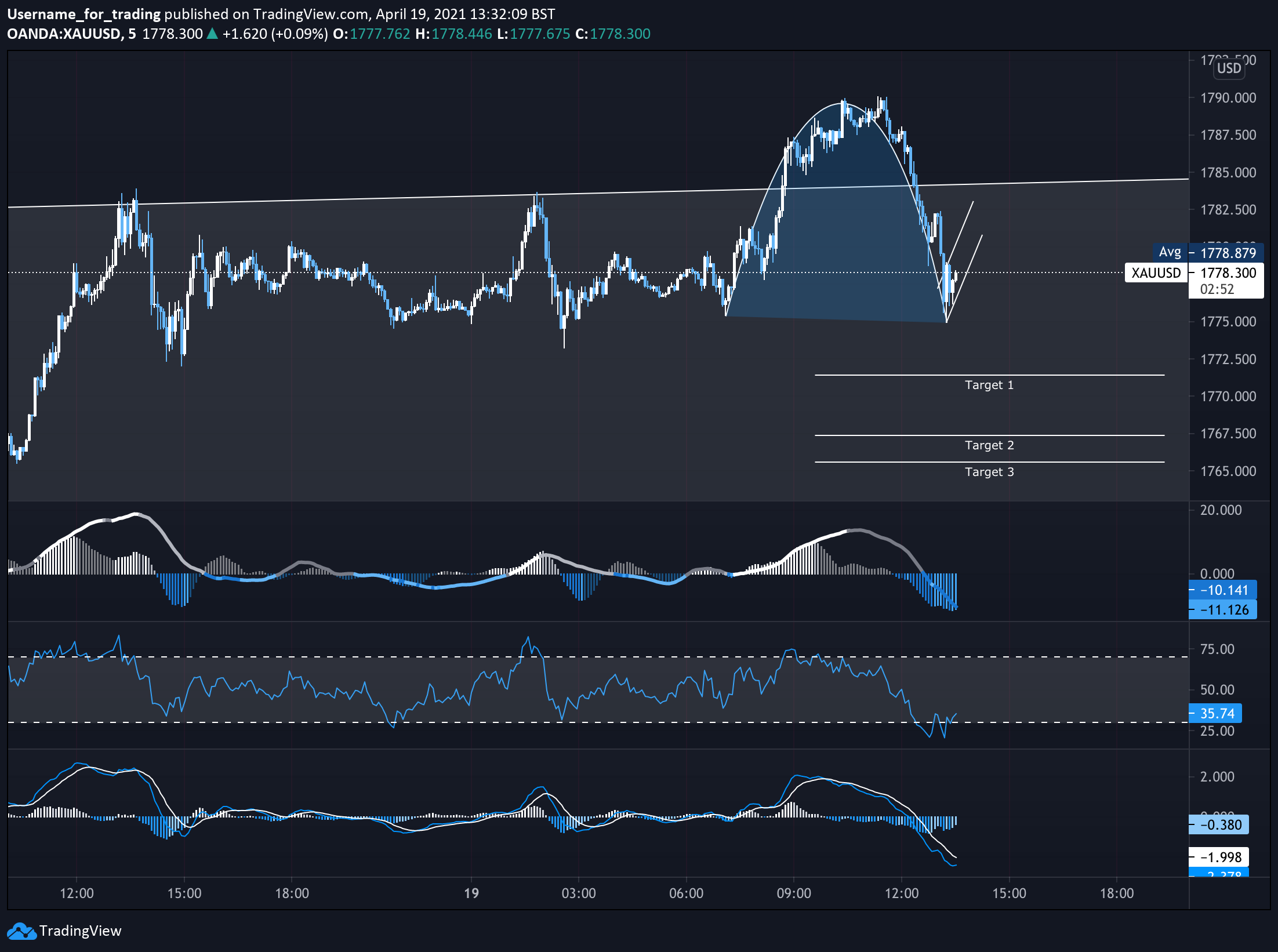
Task: Click the current price 1778.300 axis label
Action: point(1228,273)
